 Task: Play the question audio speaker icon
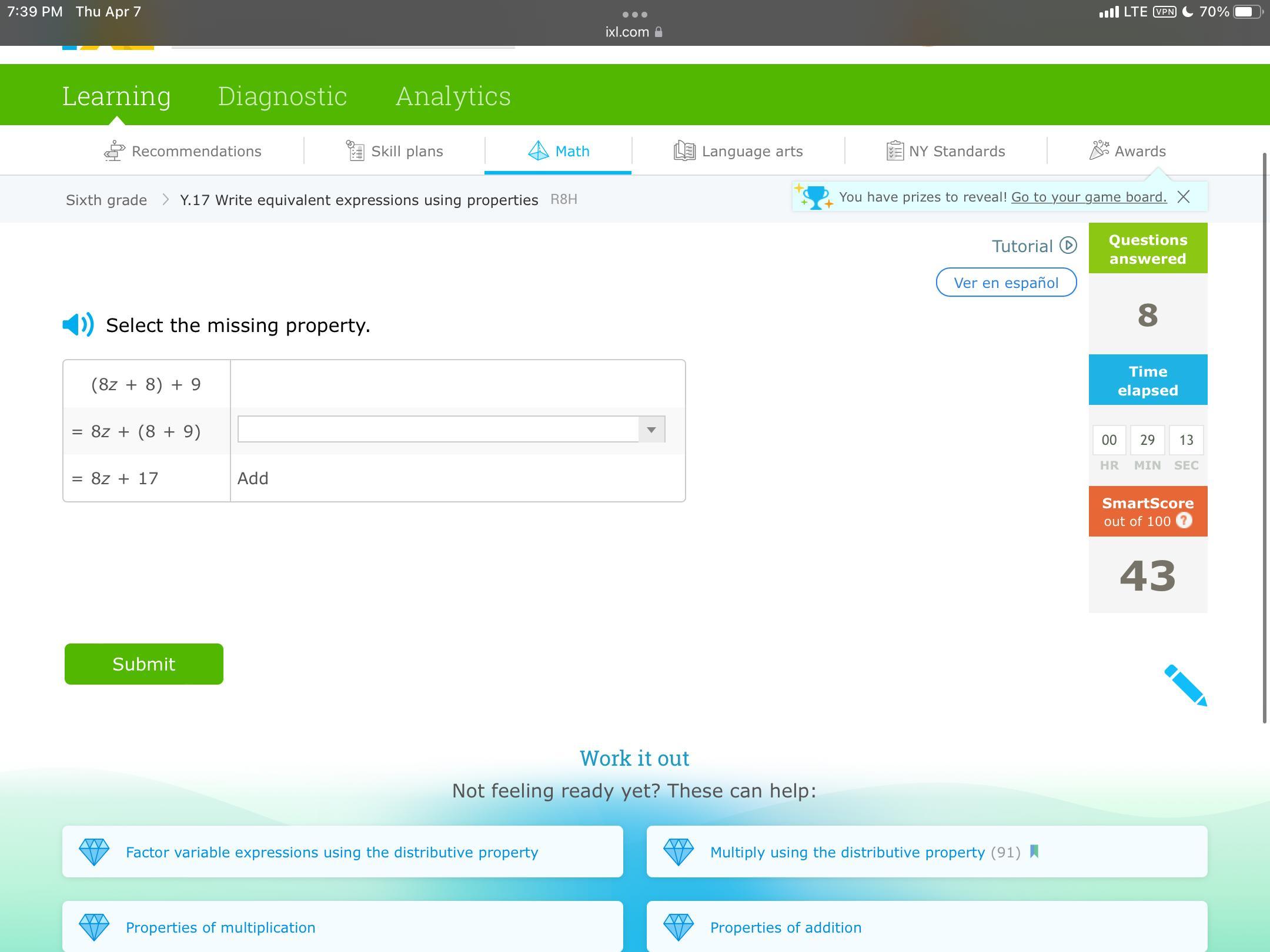(x=78, y=324)
